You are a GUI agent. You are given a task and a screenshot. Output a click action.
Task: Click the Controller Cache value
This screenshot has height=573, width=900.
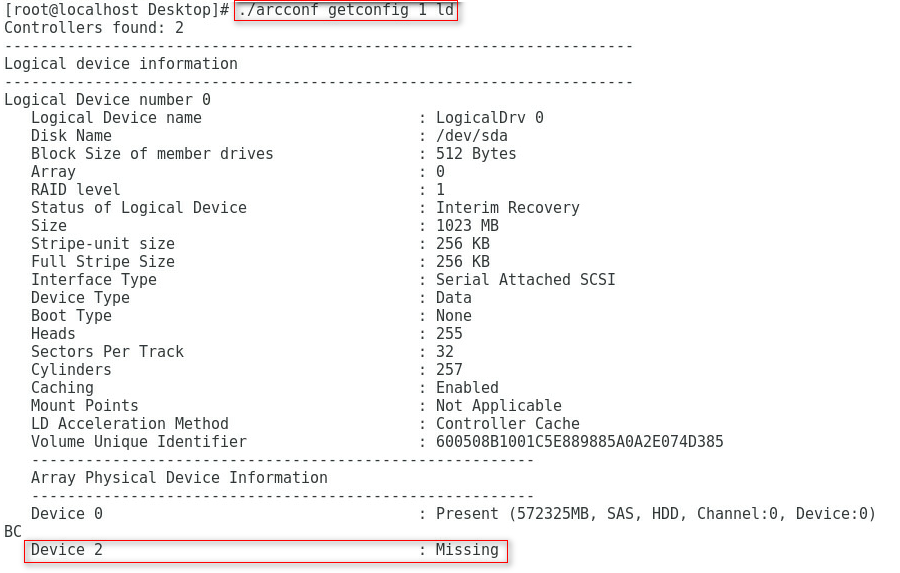click(x=507, y=424)
